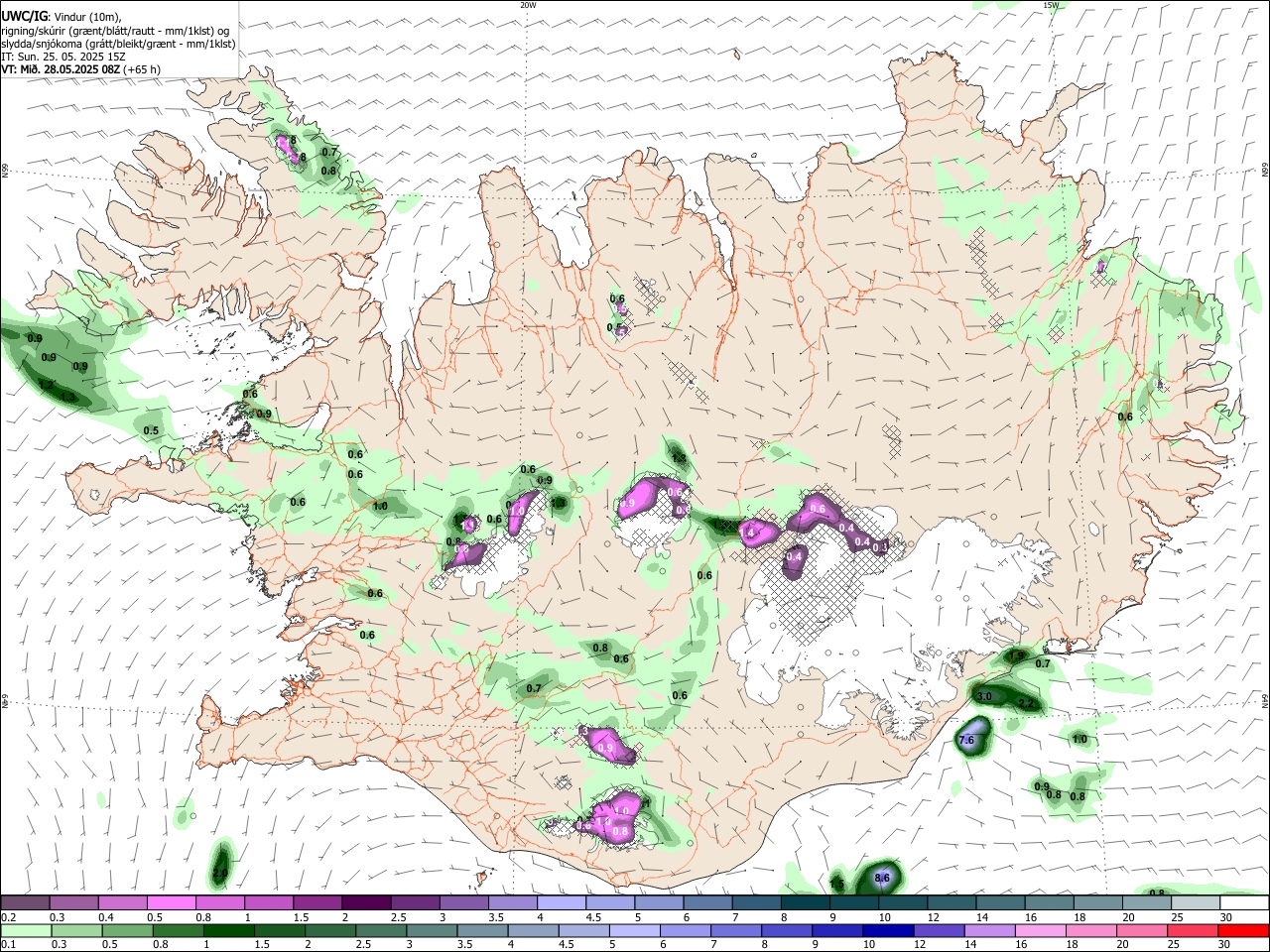
Task: Click the 2.2 rainfall value near the southeast coast
Action: pos(1027,704)
